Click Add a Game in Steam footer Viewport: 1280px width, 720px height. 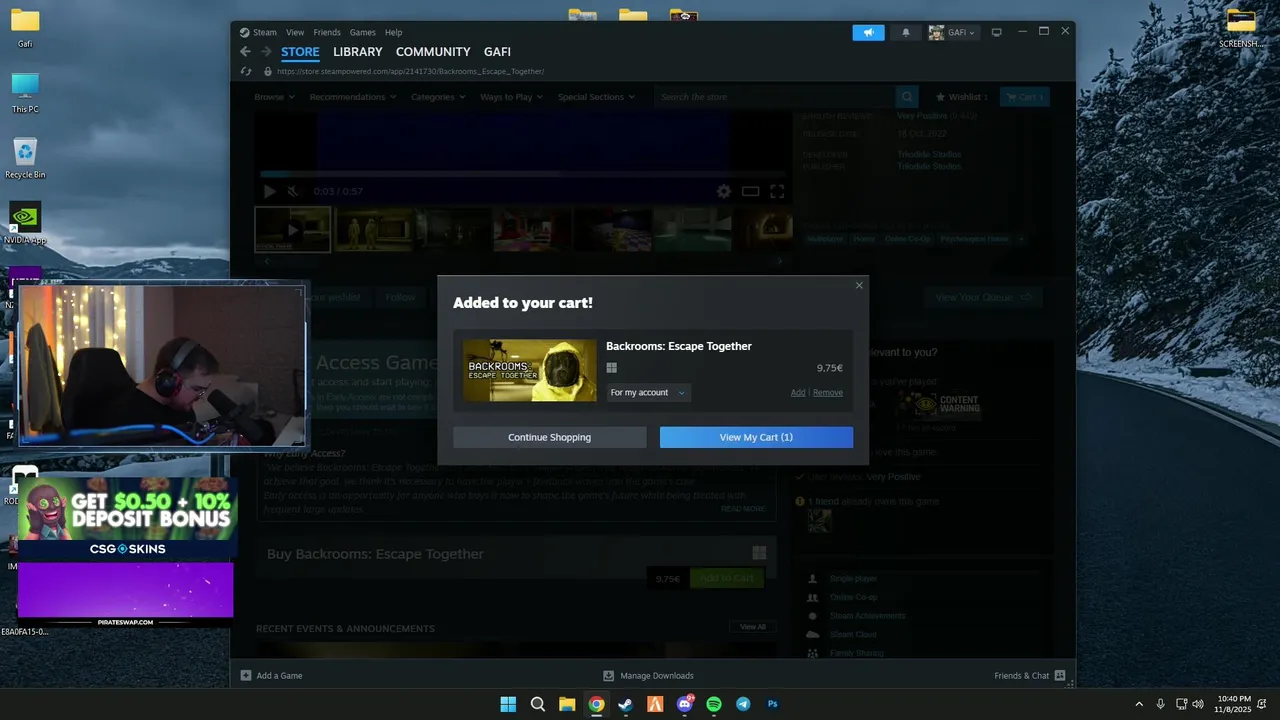(271, 676)
